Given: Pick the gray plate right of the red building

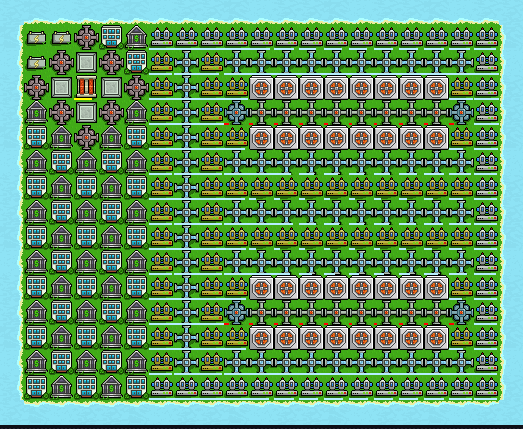Looking at the screenshot, I should click(x=111, y=87).
